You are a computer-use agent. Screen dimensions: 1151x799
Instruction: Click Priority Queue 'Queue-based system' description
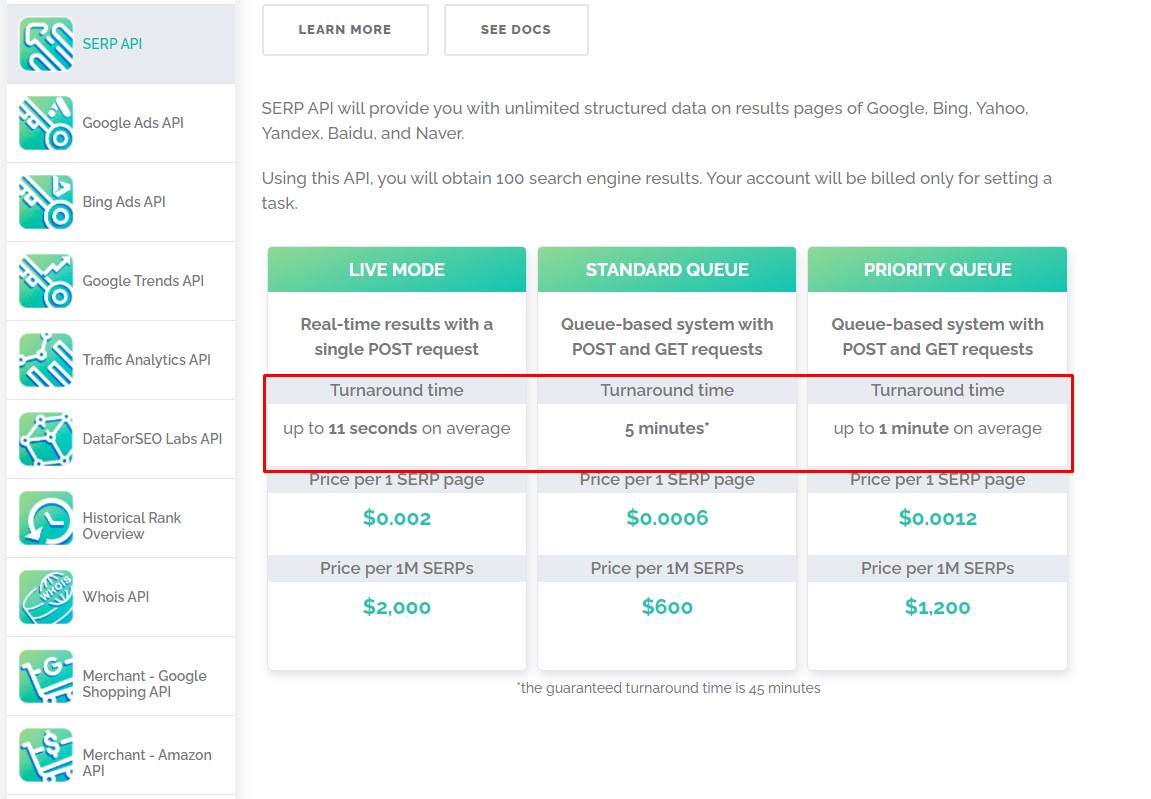[x=937, y=336]
